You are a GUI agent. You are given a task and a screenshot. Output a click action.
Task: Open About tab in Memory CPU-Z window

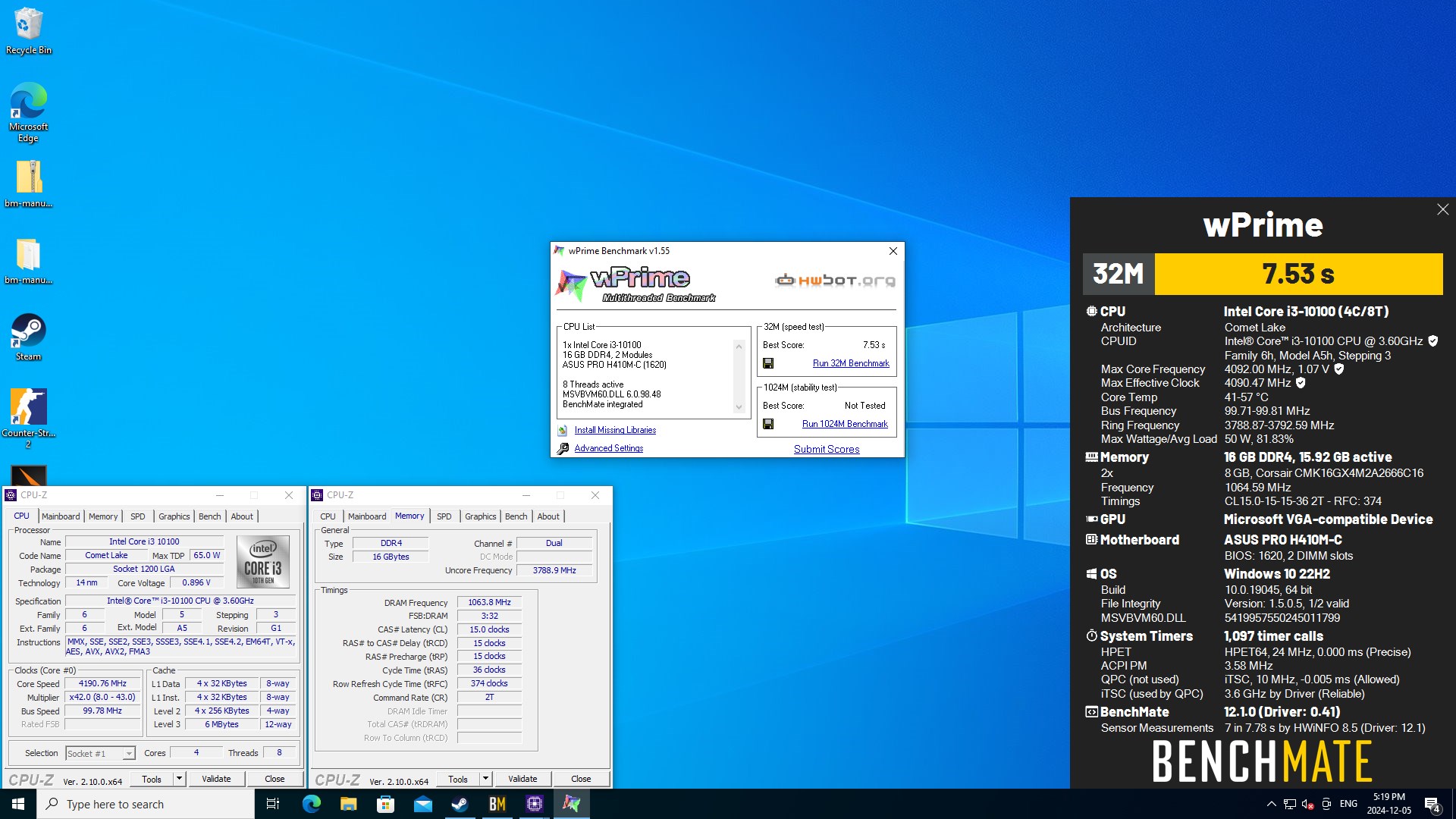pos(548,516)
